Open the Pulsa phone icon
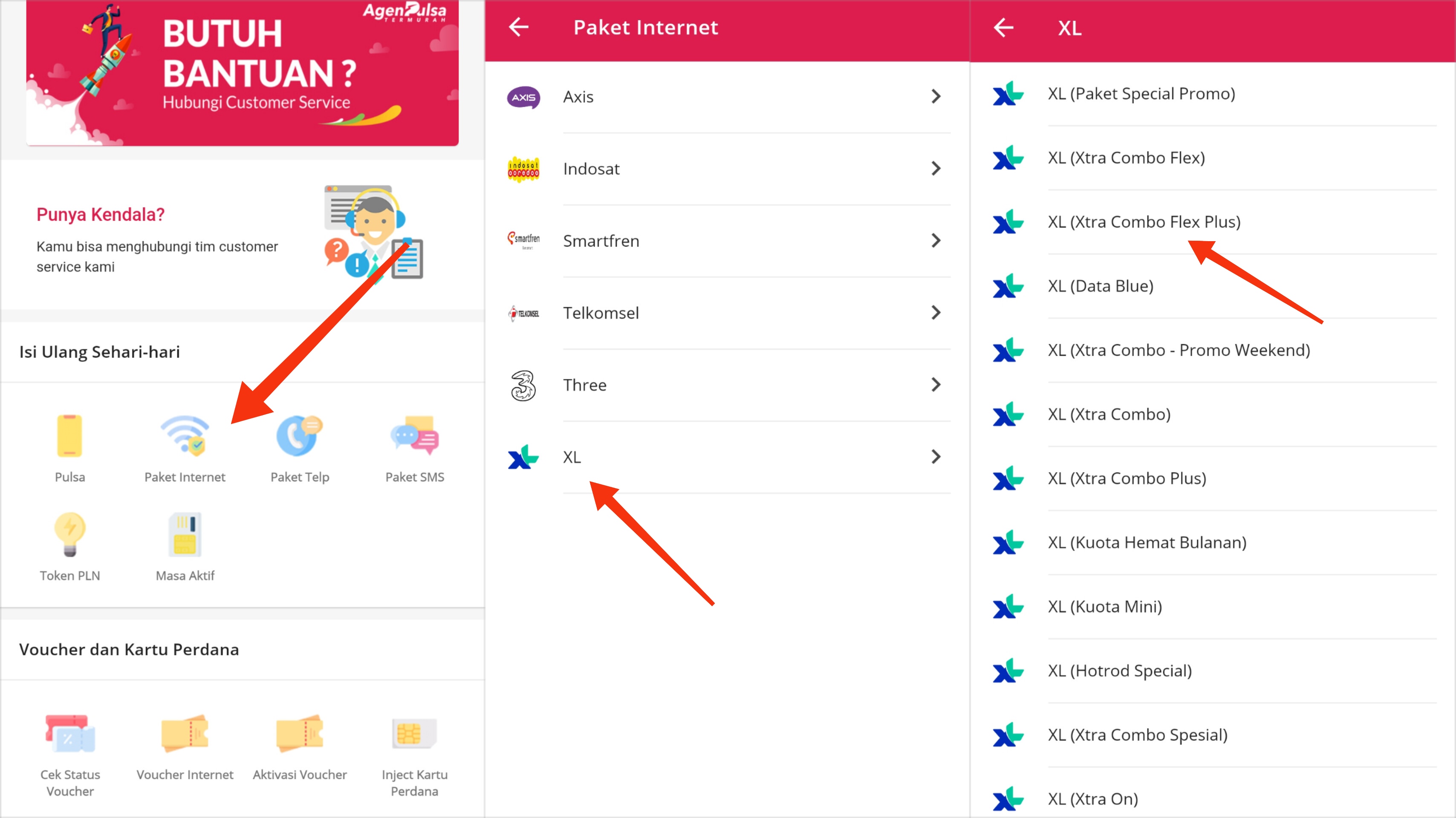 click(69, 435)
